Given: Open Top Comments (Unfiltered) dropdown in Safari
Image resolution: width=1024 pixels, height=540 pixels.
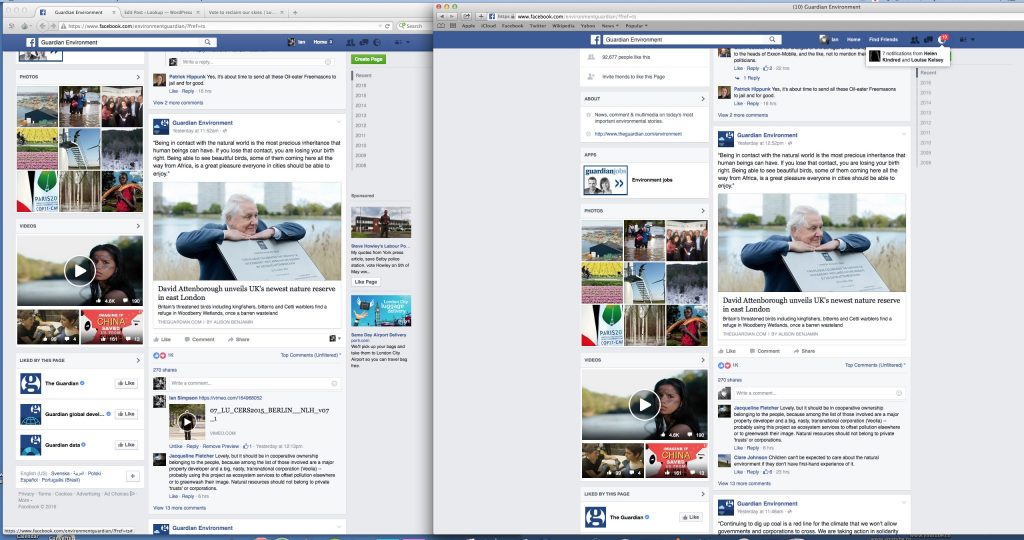Looking at the screenshot, I should click(x=875, y=365).
